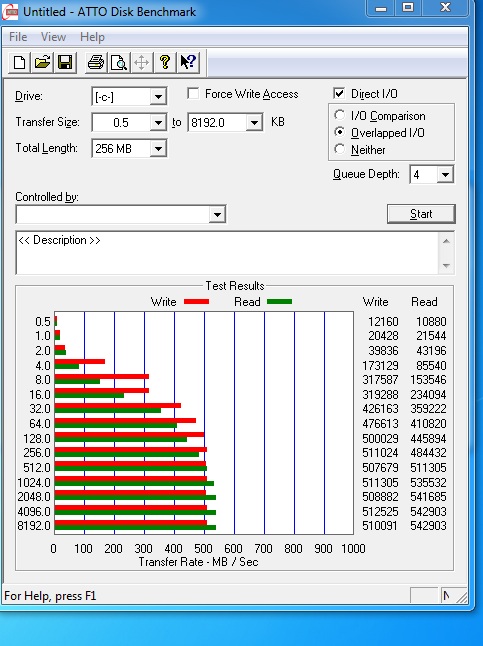Uncheck the Direct I/O checkbox
Screen dimensions: 483x646
point(339,94)
